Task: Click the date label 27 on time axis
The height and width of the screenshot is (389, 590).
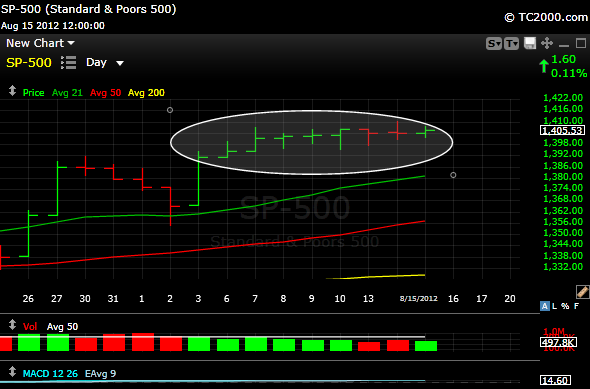Action: coord(56,299)
